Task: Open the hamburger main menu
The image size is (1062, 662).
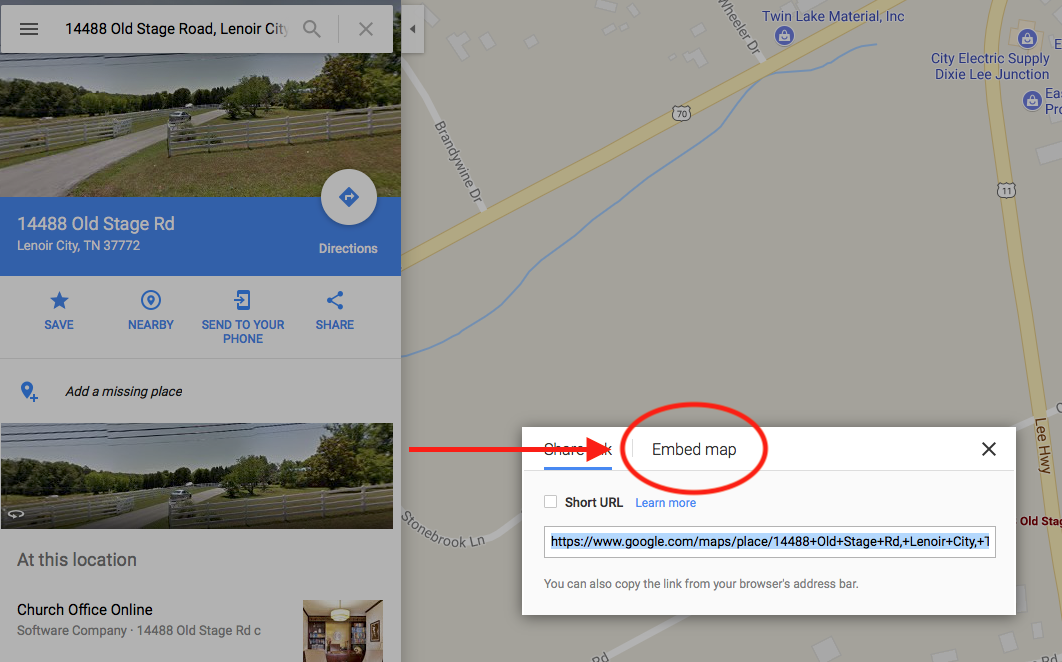Action: [28, 29]
